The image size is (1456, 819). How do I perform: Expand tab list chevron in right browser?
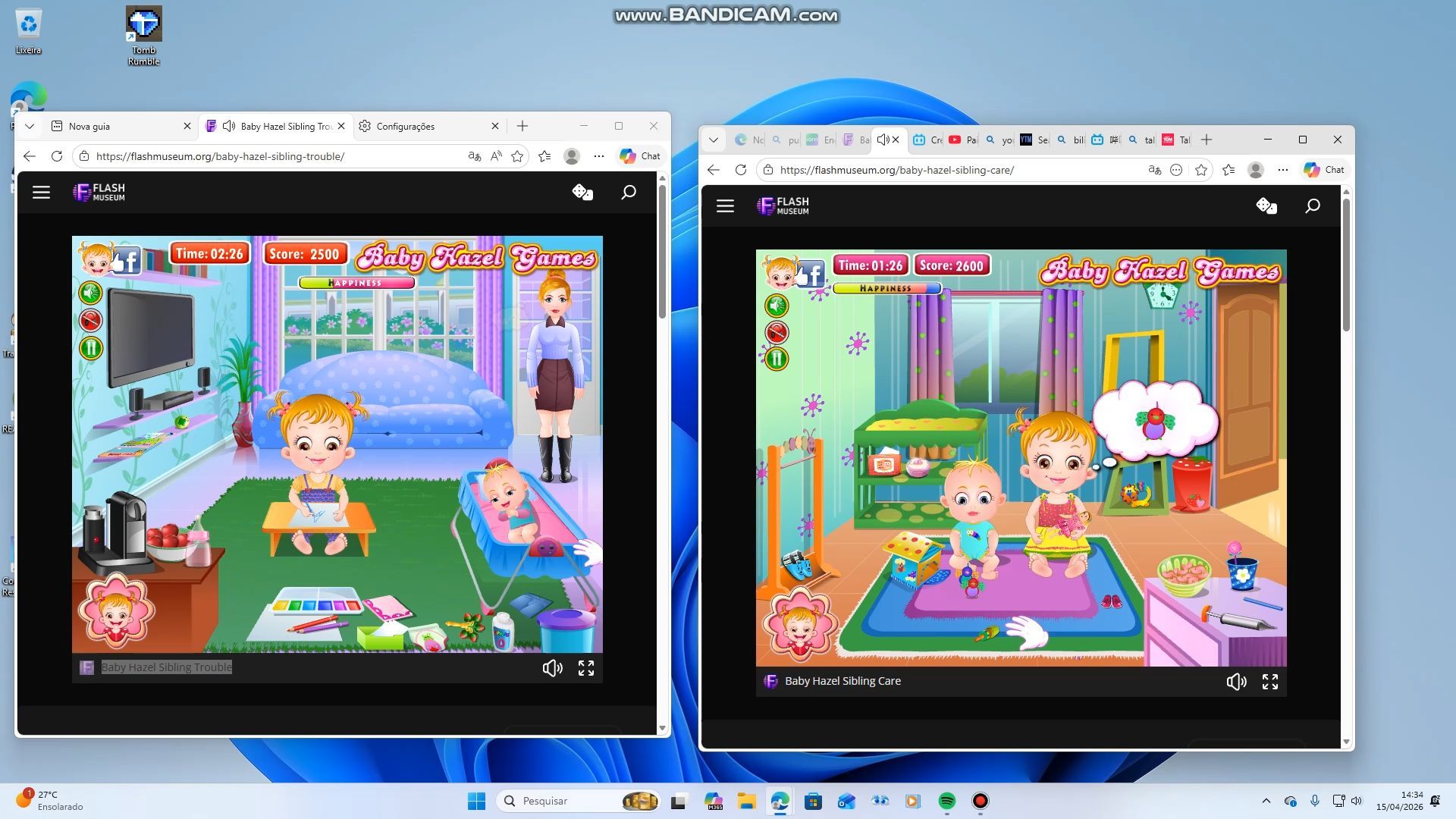pyautogui.click(x=713, y=140)
